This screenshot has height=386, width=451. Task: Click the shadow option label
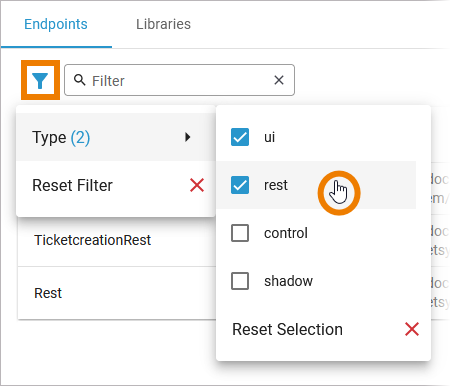pos(288,281)
